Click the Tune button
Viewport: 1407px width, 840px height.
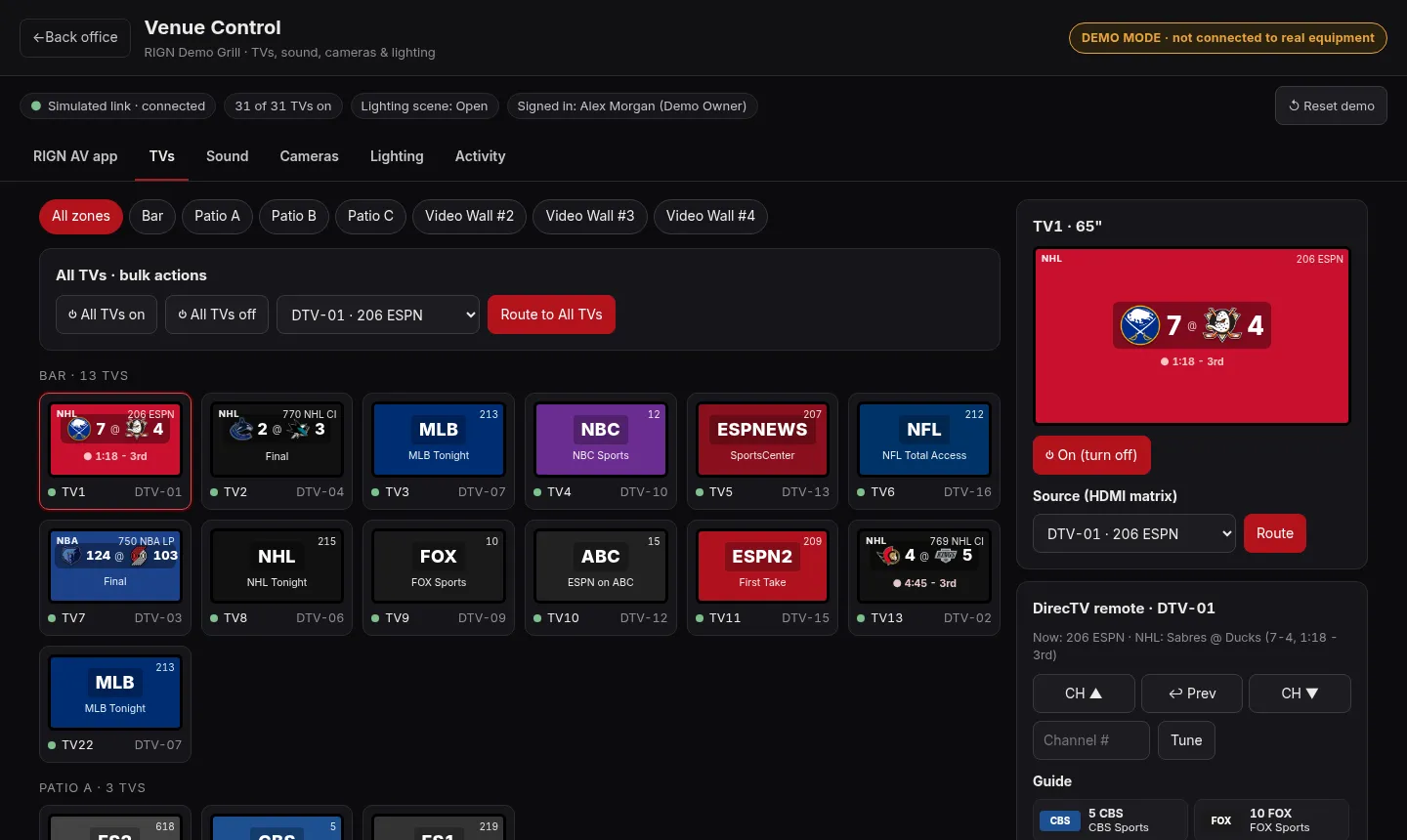pyautogui.click(x=1186, y=740)
